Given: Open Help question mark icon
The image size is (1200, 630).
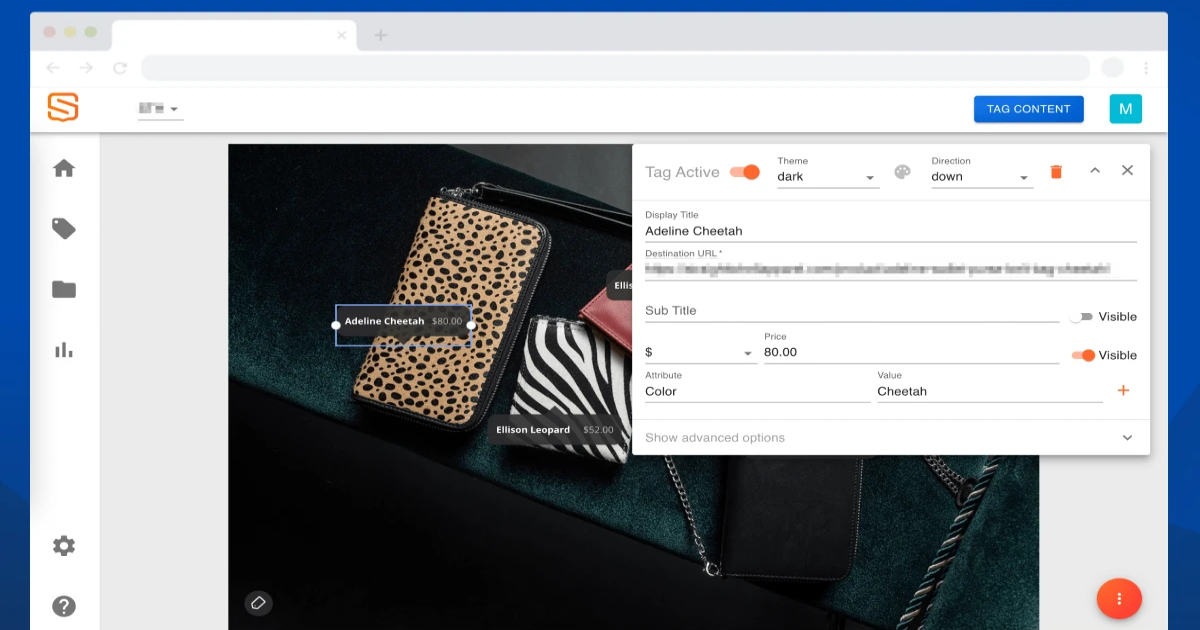Looking at the screenshot, I should (64, 606).
